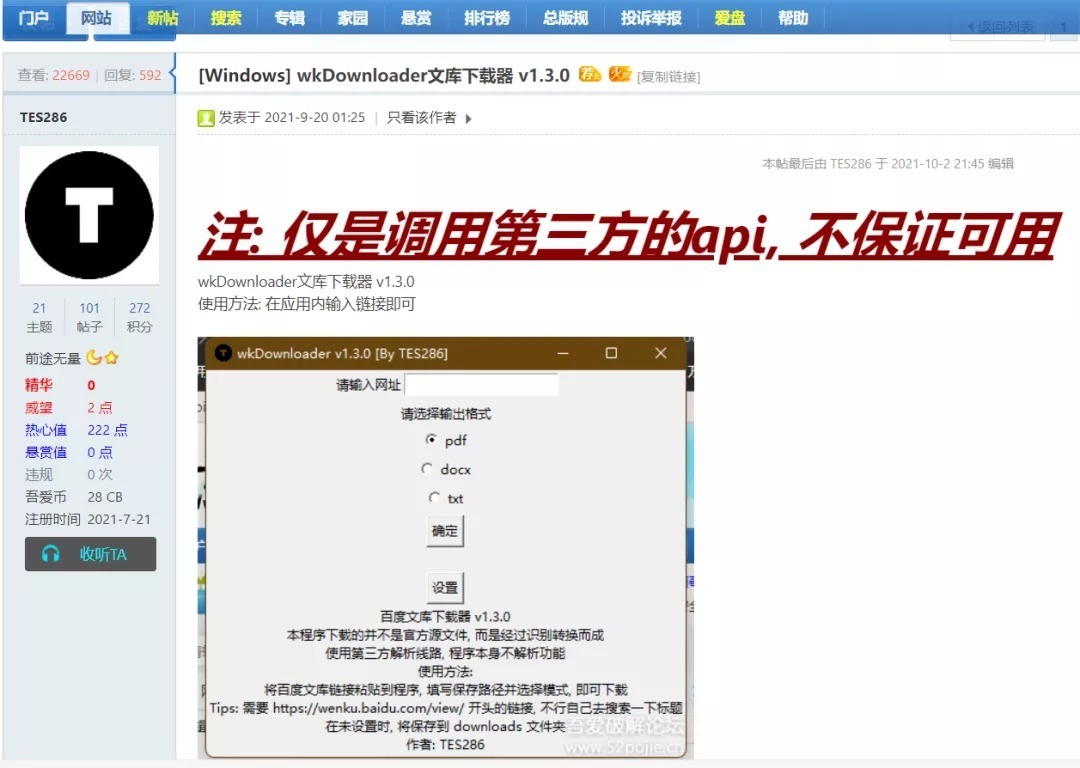Click the recommended badge icon beside title

[590, 74]
